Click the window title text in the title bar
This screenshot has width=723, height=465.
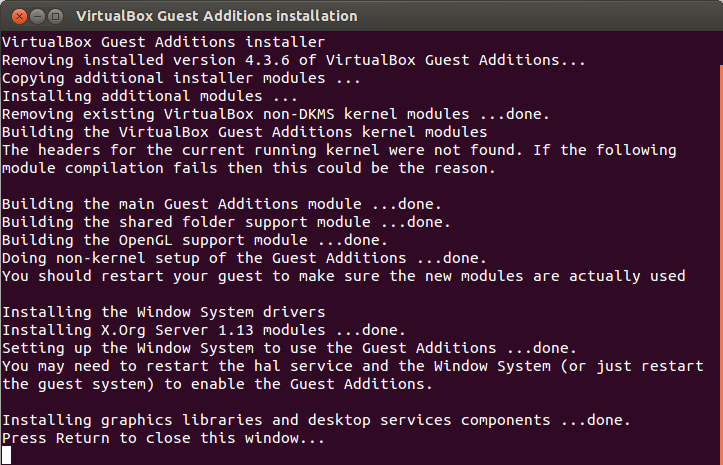pyautogui.click(x=217, y=16)
